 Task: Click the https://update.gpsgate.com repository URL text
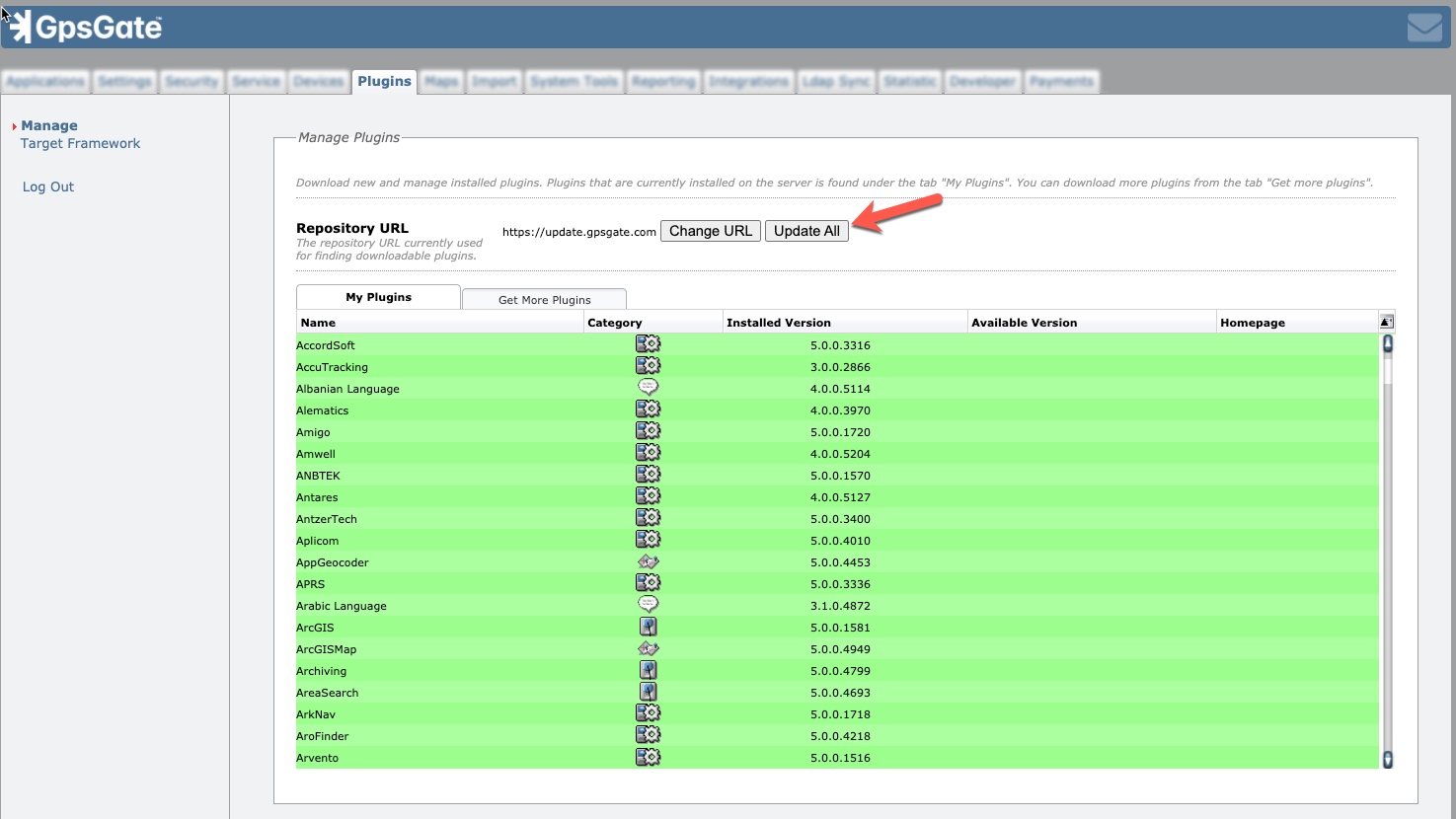pyautogui.click(x=578, y=232)
